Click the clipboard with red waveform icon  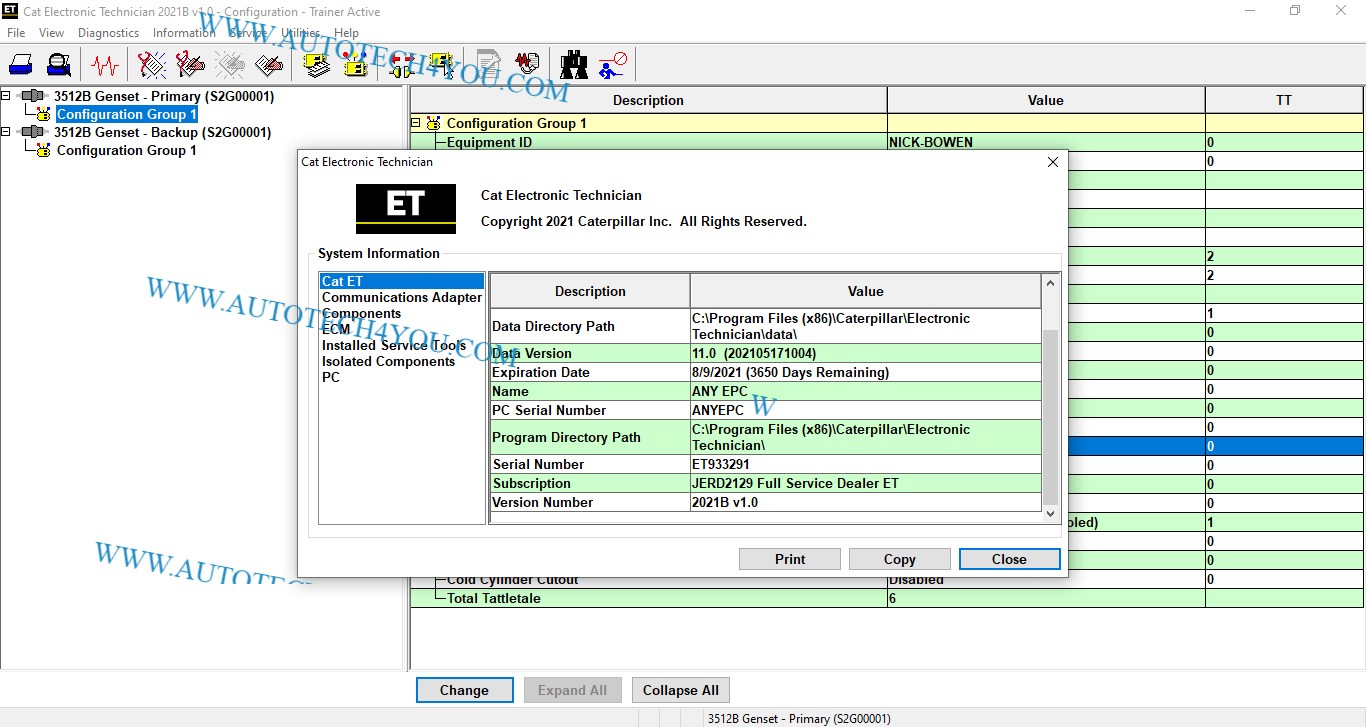pyautogui.click(x=527, y=65)
